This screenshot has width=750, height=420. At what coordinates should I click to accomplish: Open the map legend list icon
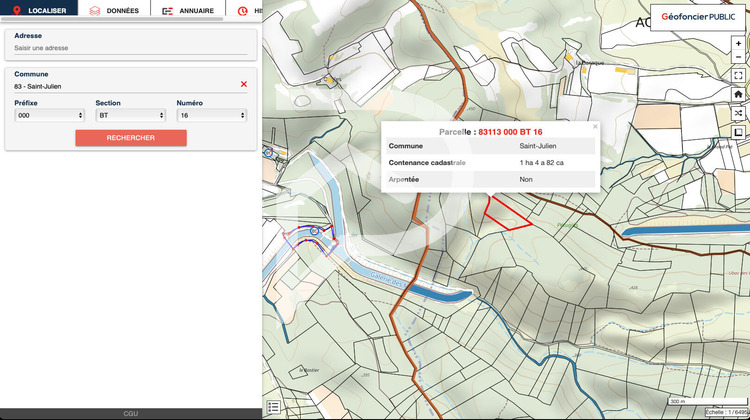(x=273, y=407)
